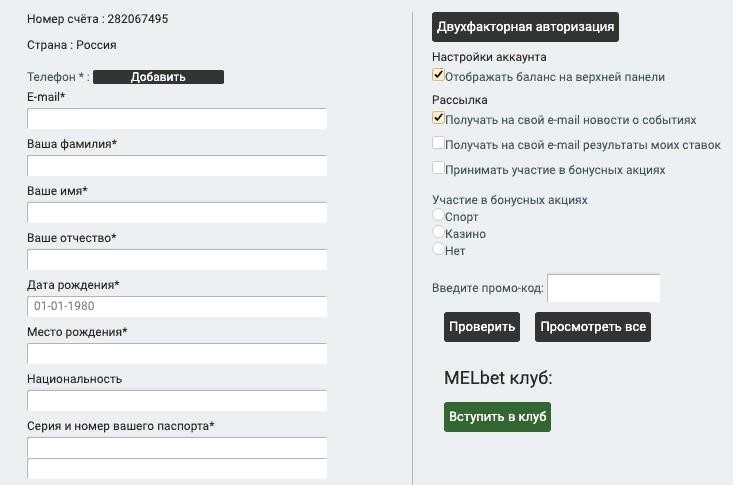733x485 pixels.
Task: Join the club via Вступить в клуб
Action: 497,417
